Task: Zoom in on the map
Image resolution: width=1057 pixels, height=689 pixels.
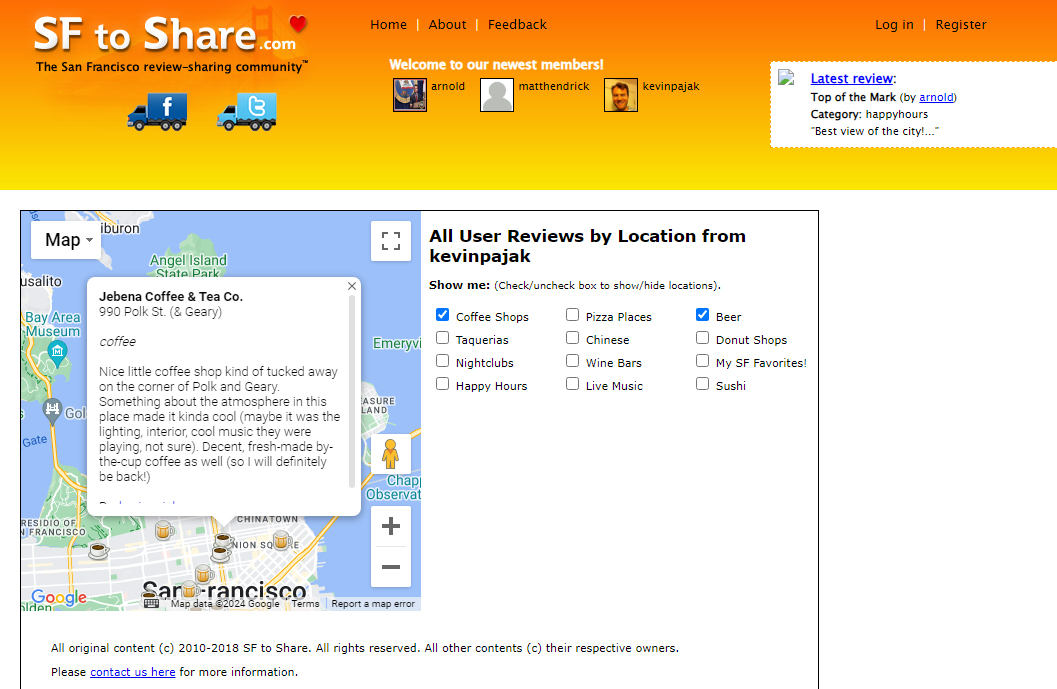Action: click(391, 526)
